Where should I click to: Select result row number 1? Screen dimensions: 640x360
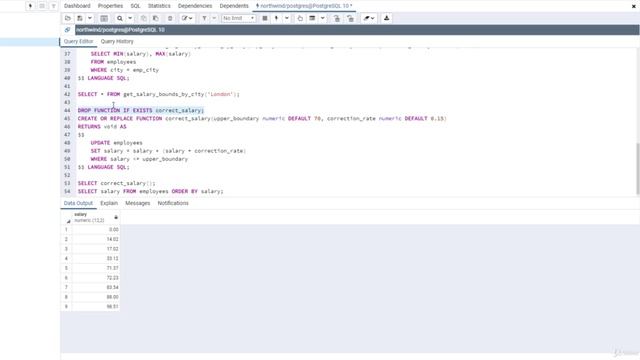tap(66, 230)
